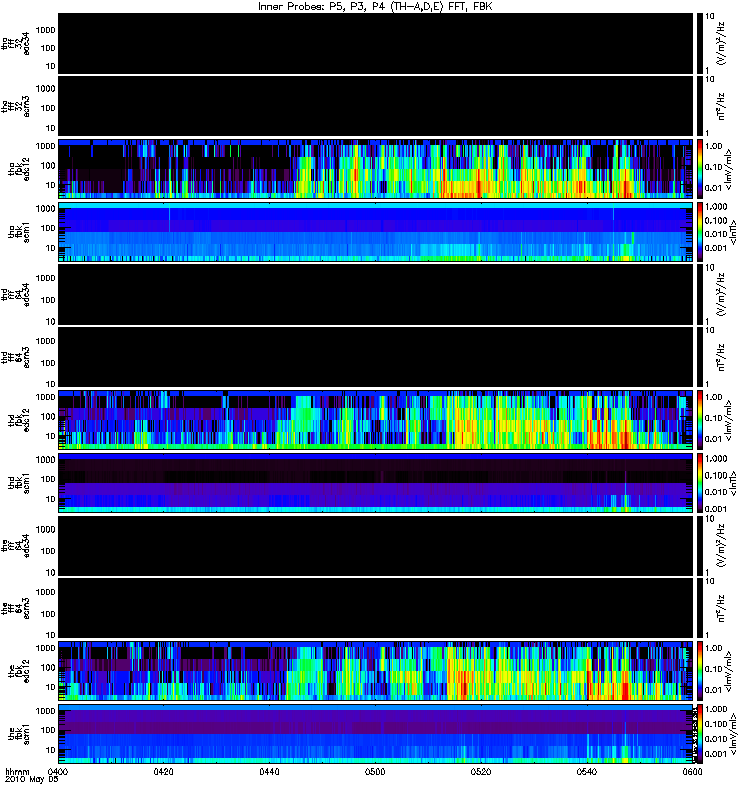Click the 'the fbk edc12' panel label
The height and width of the screenshot is (800, 750).
pyautogui.click(x=19, y=671)
